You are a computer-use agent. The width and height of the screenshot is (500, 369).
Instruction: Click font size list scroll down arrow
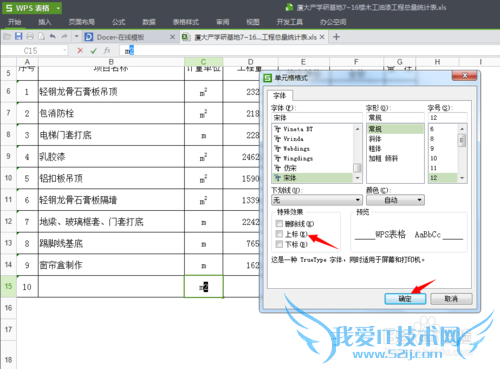(462, 178)
